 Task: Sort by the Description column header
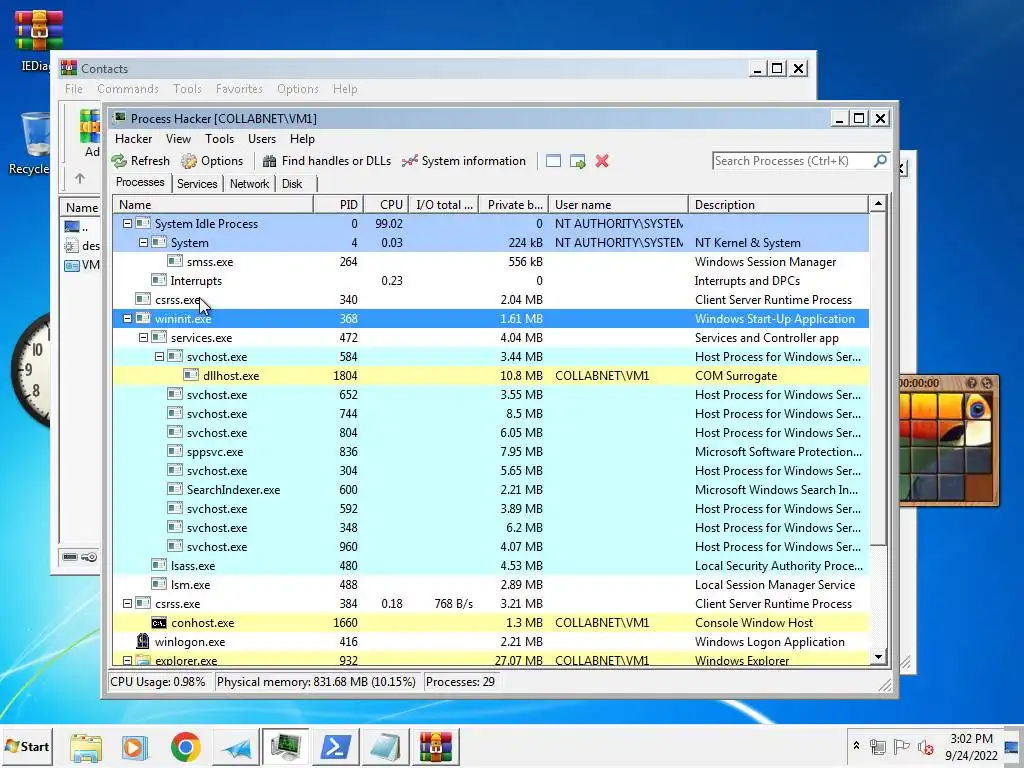click(778, 204)
